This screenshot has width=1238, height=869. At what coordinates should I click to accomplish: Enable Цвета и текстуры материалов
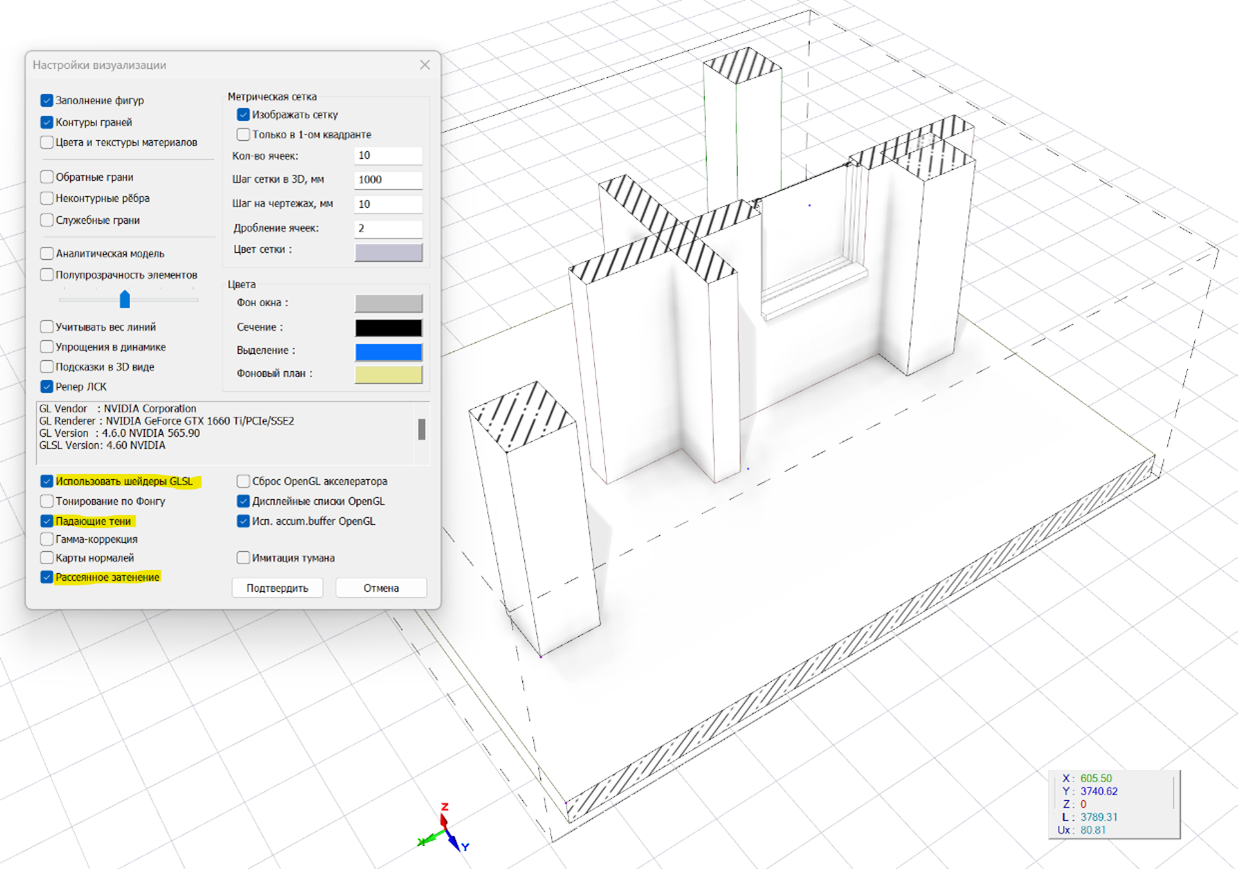click(47, 143)
